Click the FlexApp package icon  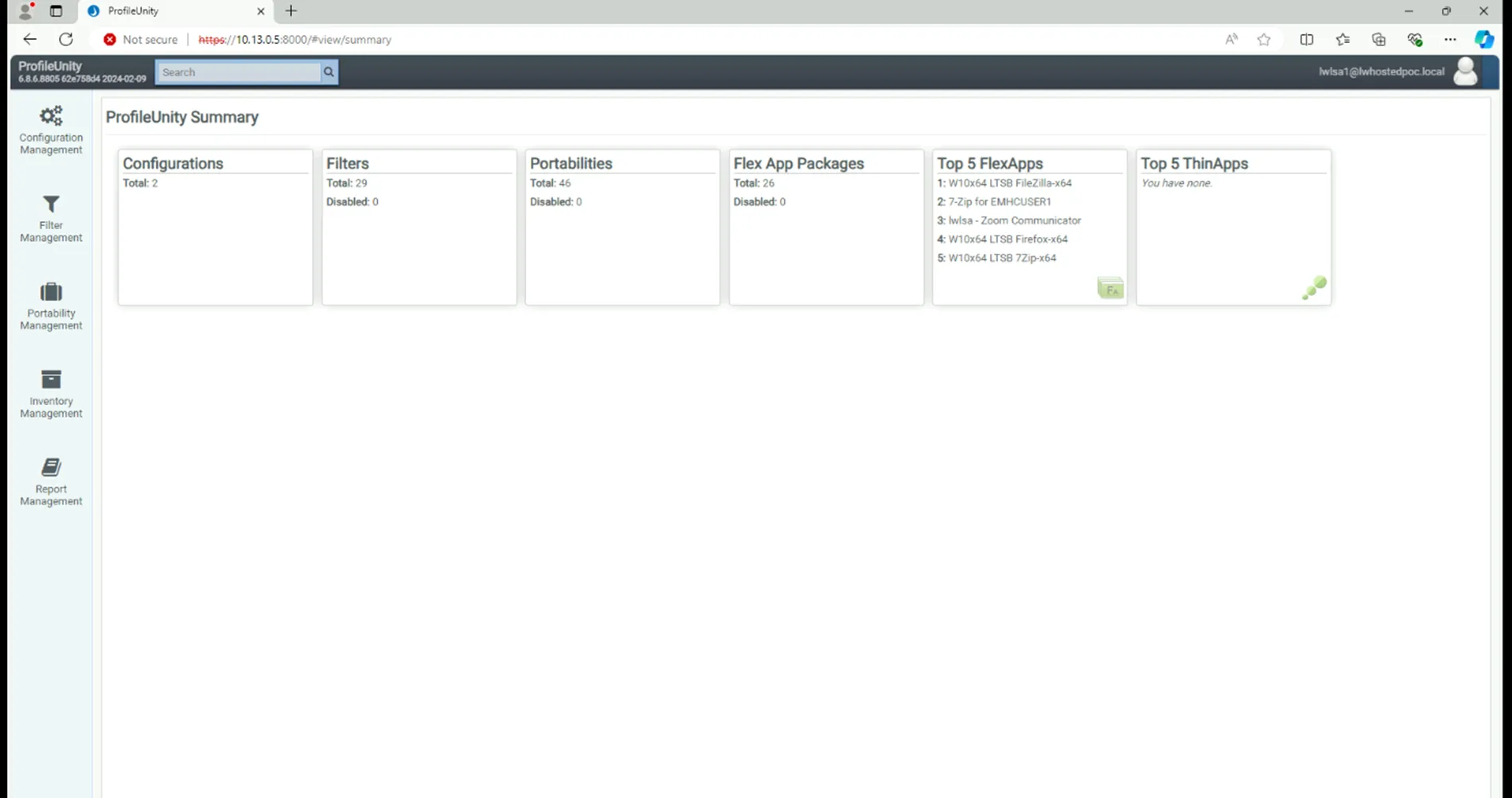click(x=1110, y=288)
